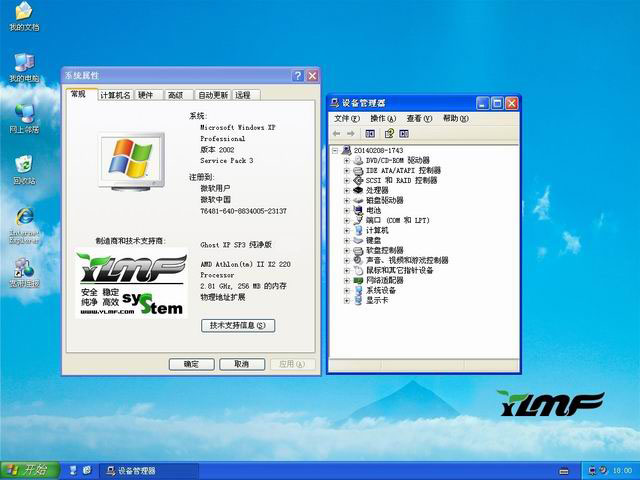Select the 常规 tab
Viewport: 640px width, 480px height.
(81, 94)
